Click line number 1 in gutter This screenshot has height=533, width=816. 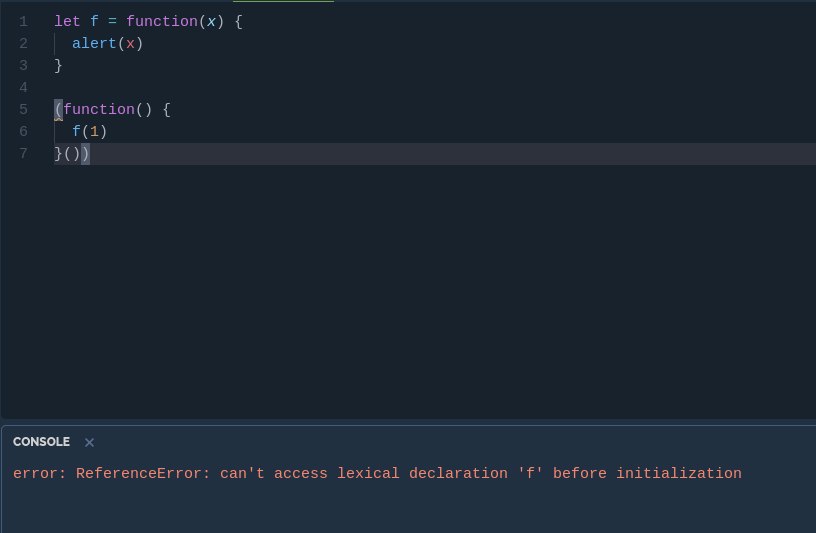[23, 22]
